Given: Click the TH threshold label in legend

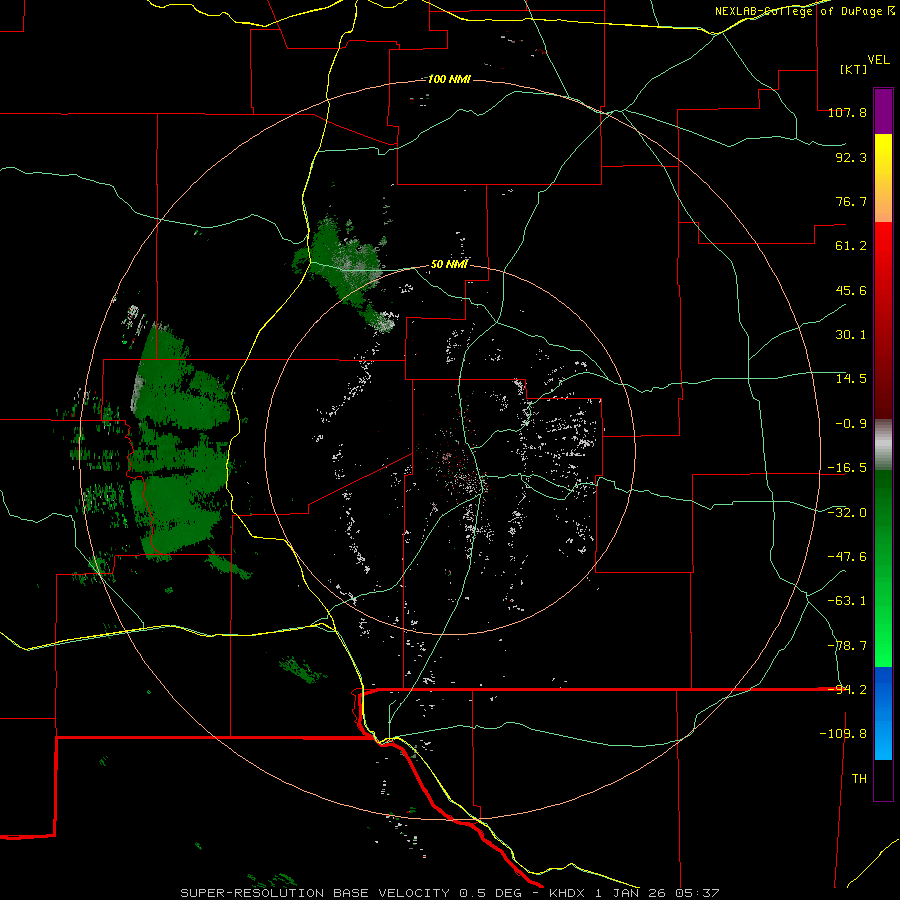Looking at the screenshot, I should [x=859, y=779].
